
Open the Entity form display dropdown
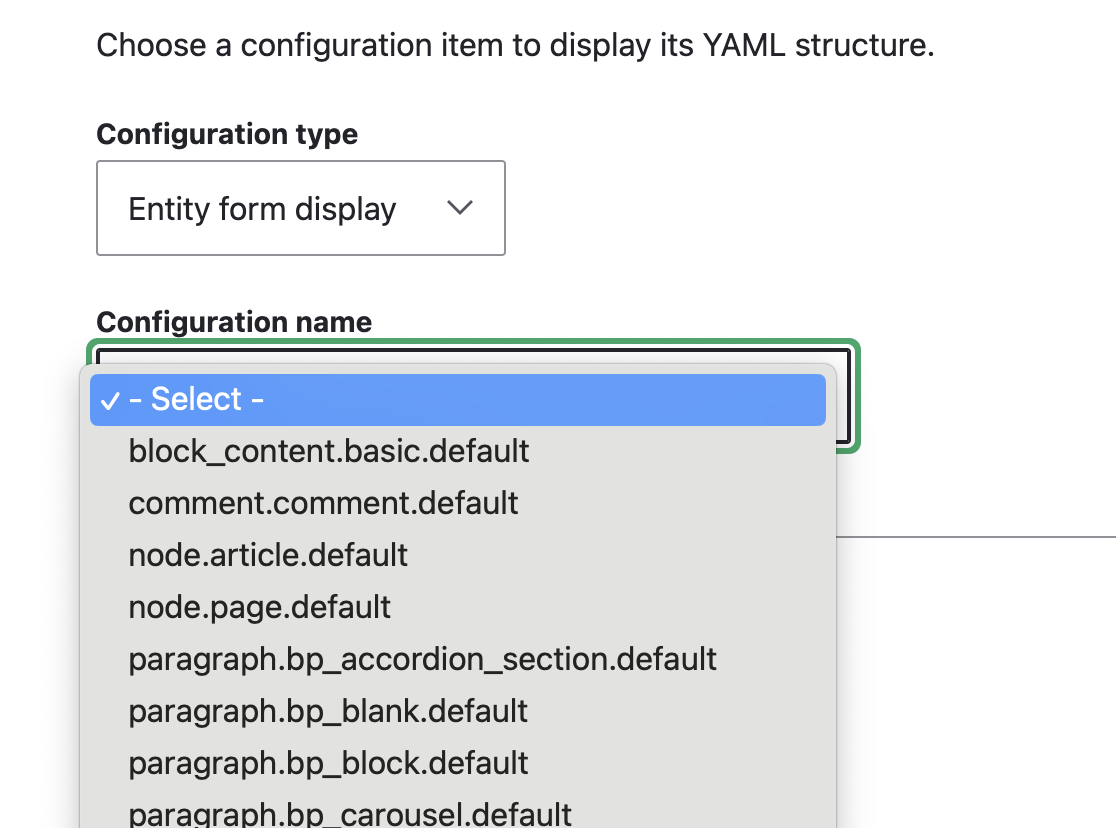pyautogui.click(x=300, y=208)
